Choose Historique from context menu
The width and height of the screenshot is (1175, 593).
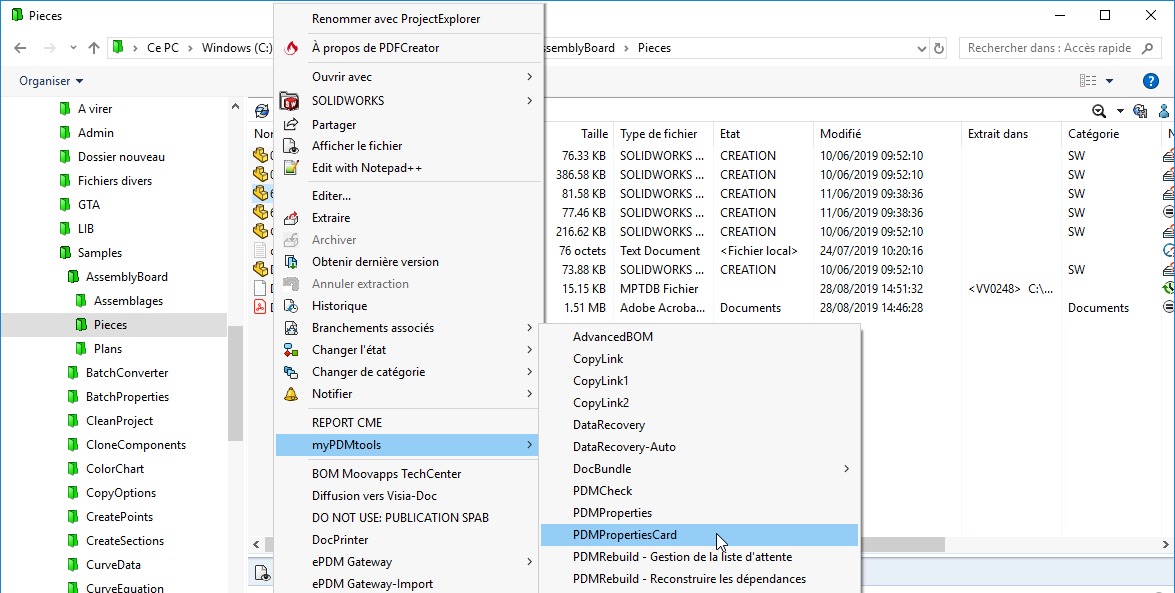tap(339, 306)
